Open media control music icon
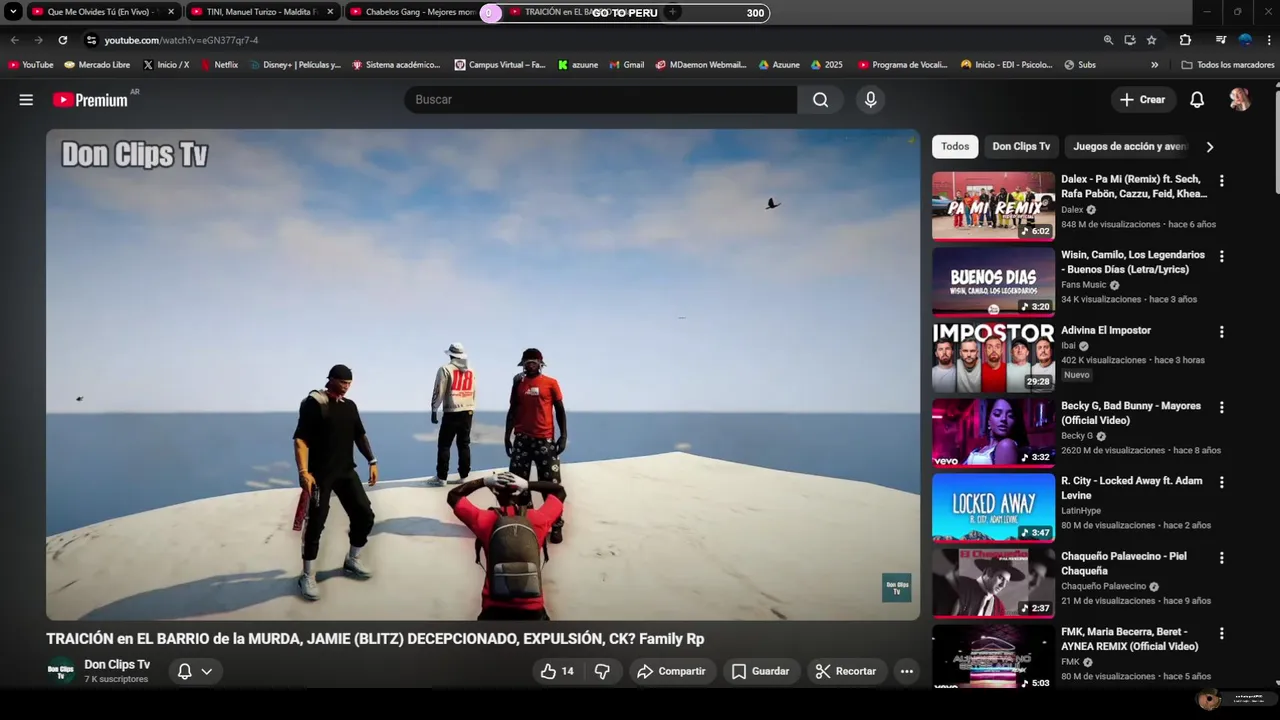The image size is (1280, 720). [1221, 40]
